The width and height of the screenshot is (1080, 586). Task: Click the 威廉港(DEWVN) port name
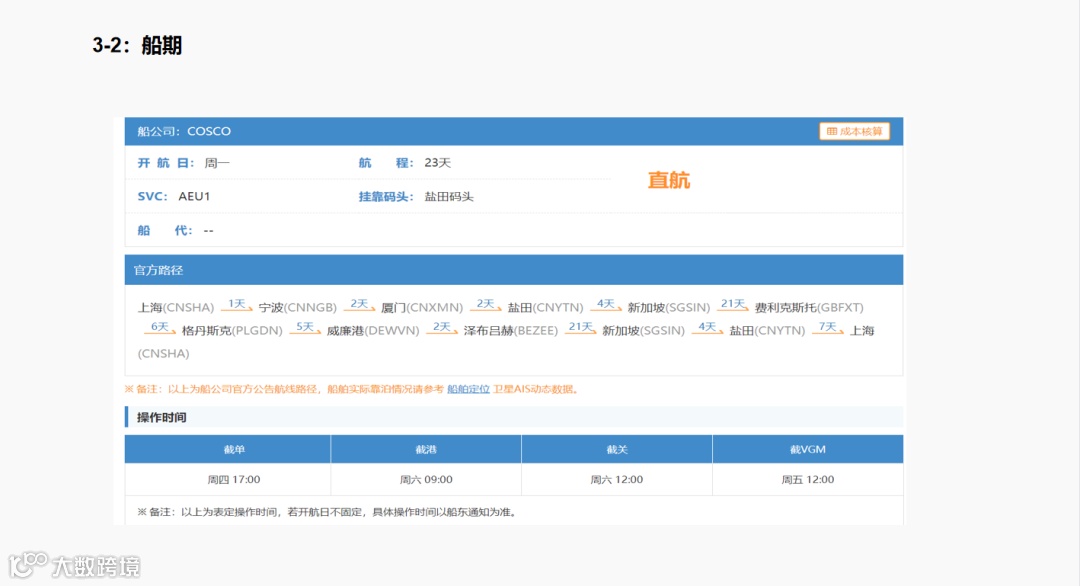tap(373, 331)
